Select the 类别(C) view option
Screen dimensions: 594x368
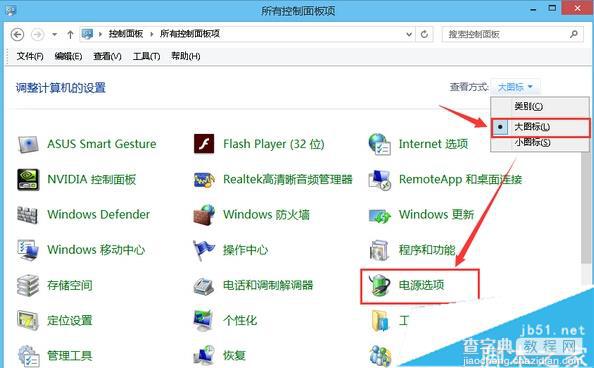541,106
